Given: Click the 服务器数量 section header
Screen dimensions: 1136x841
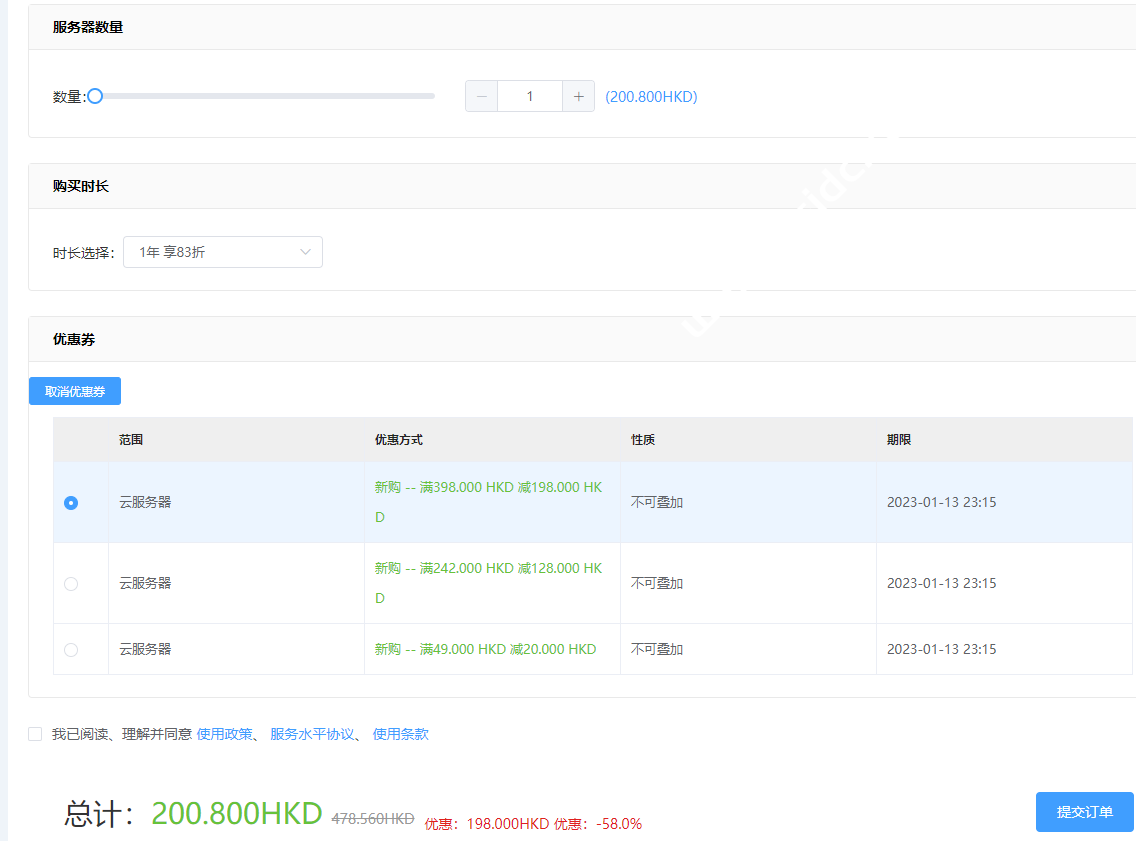Looking at the screenshot, I should coord(88,27).
